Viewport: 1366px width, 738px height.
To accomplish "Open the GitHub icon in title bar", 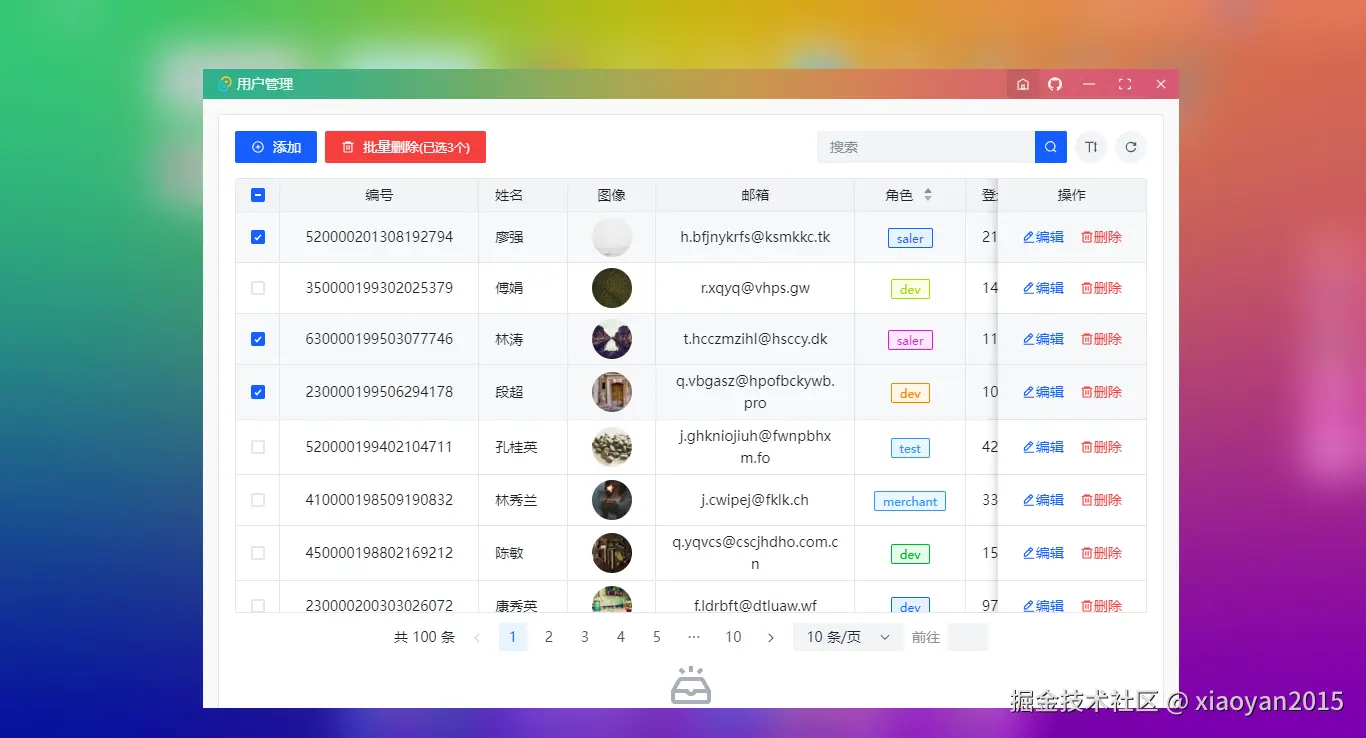I will click(1055, 84).
